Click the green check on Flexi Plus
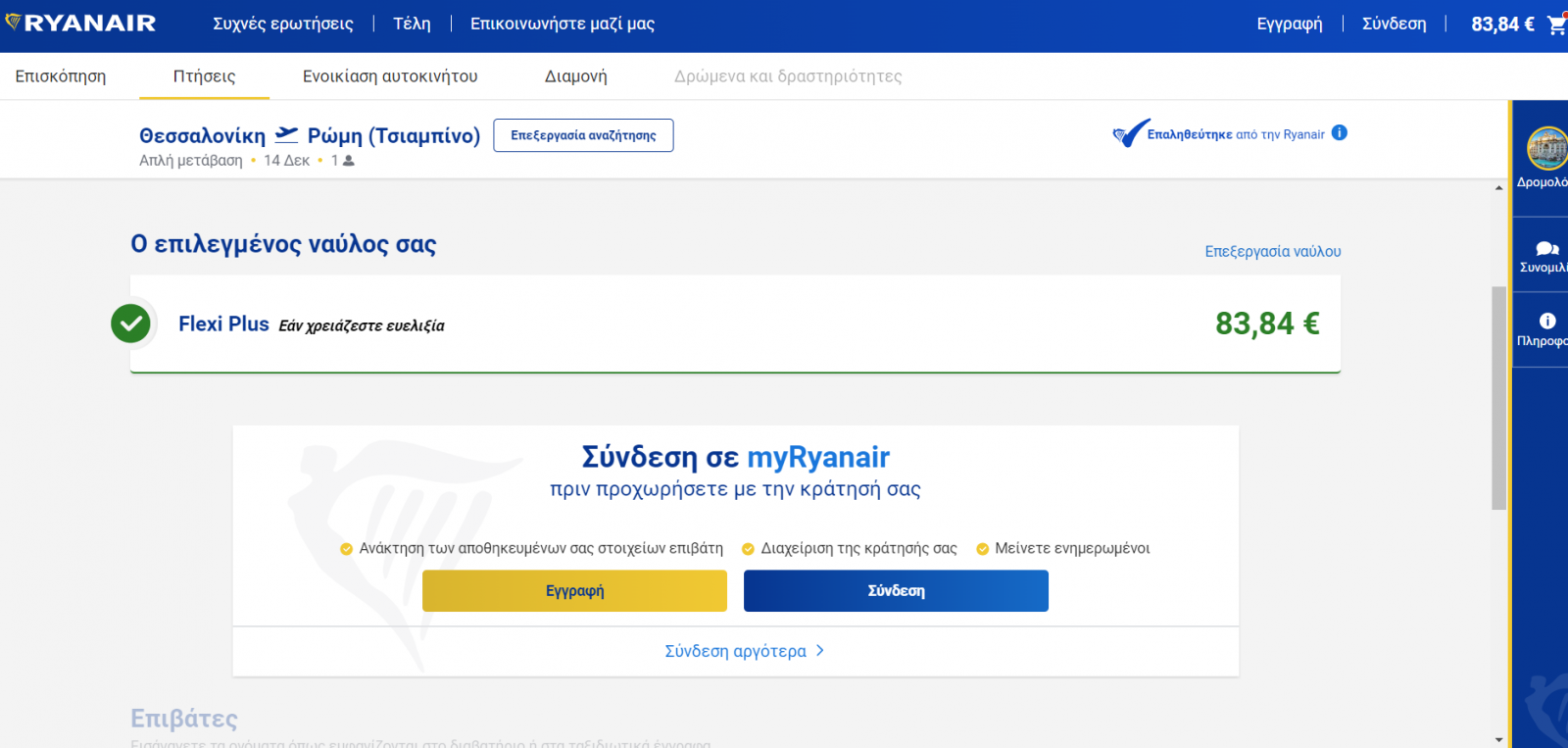Viewport: 1568px width, 748px height. [x=130, y=323]
